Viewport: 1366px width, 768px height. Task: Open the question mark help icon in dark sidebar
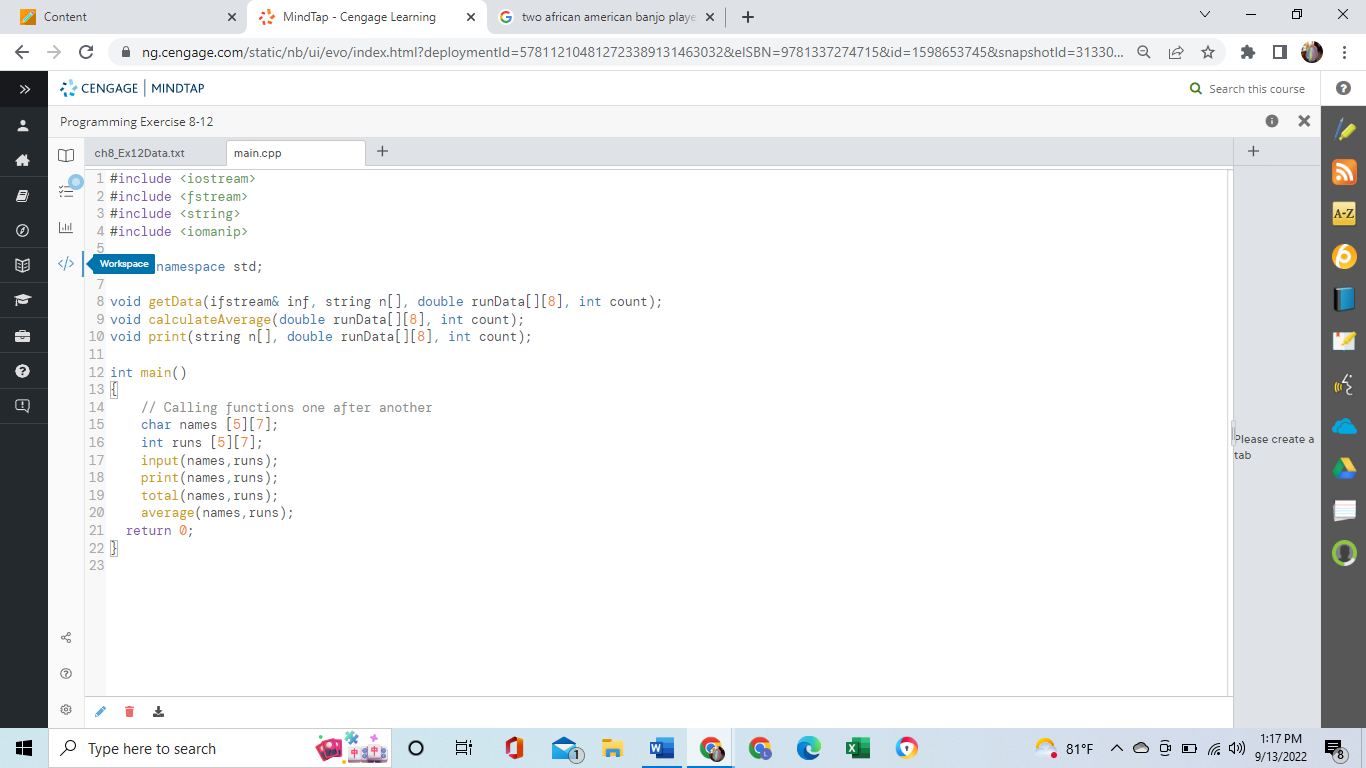(23, 371)
